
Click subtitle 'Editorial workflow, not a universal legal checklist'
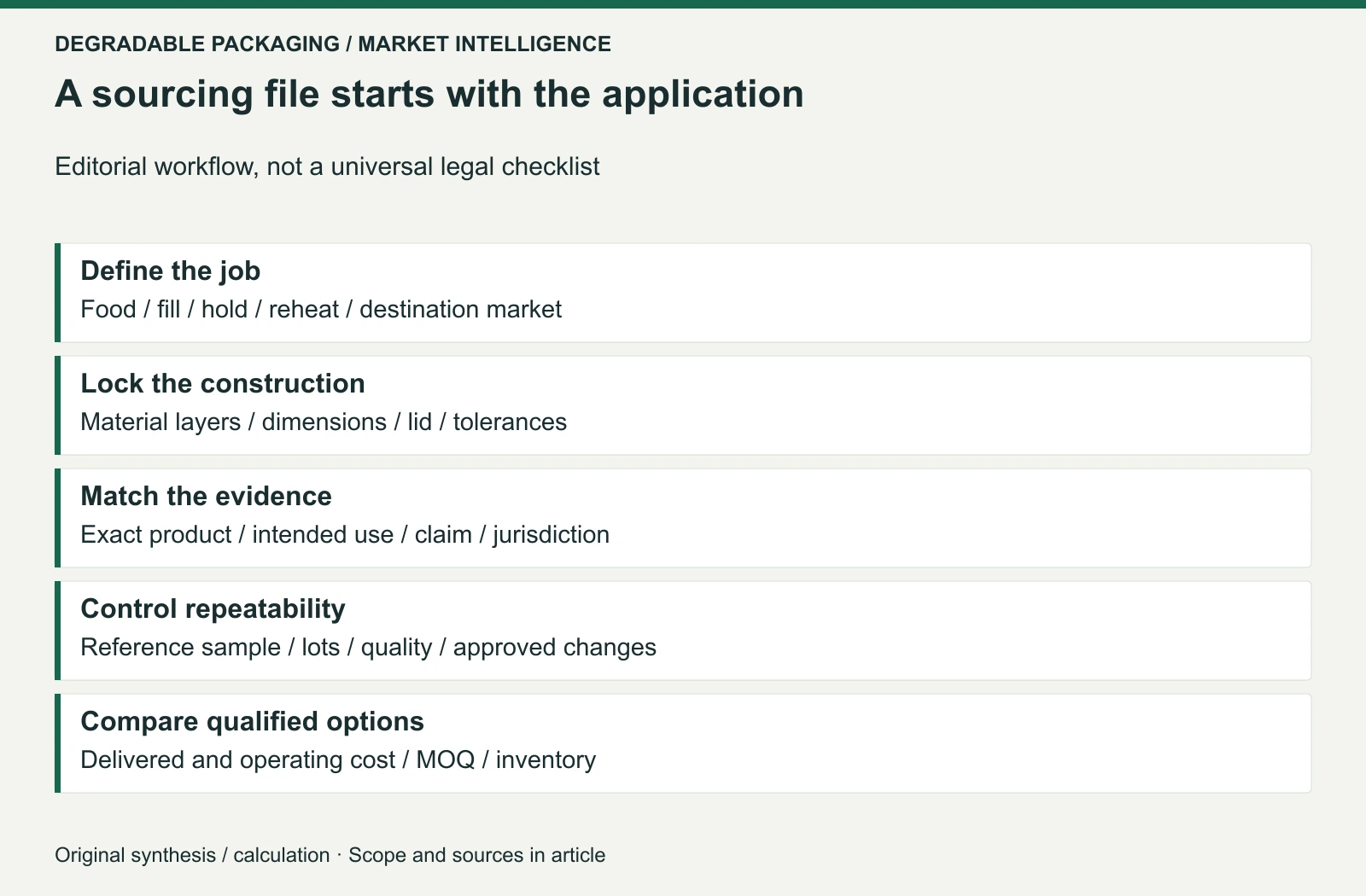(x=327, y=166)
